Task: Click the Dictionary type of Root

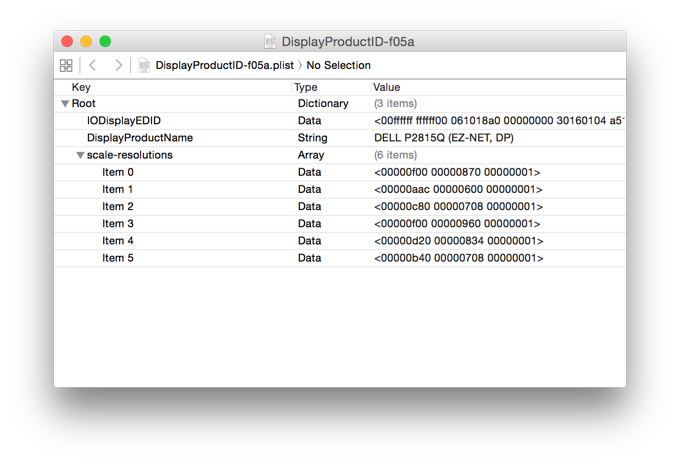Action: point(323,104)
